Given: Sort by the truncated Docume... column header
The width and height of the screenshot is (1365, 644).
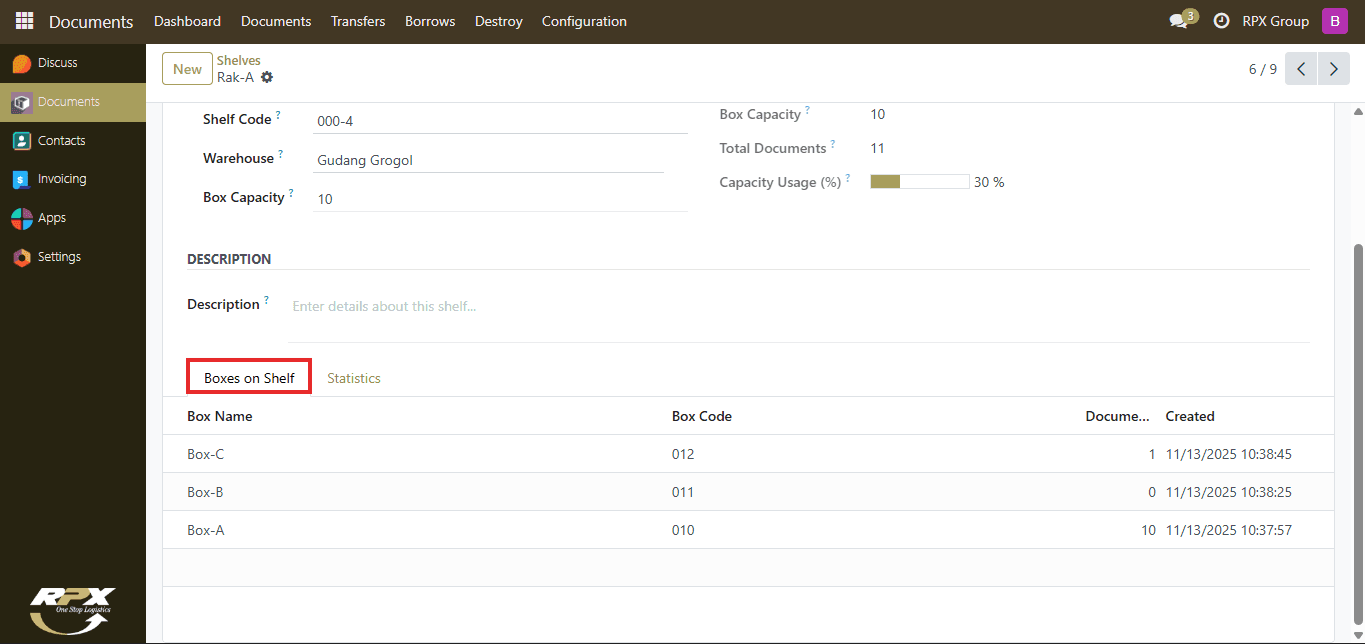Looking at the screenshot, I should (1118, 416).
